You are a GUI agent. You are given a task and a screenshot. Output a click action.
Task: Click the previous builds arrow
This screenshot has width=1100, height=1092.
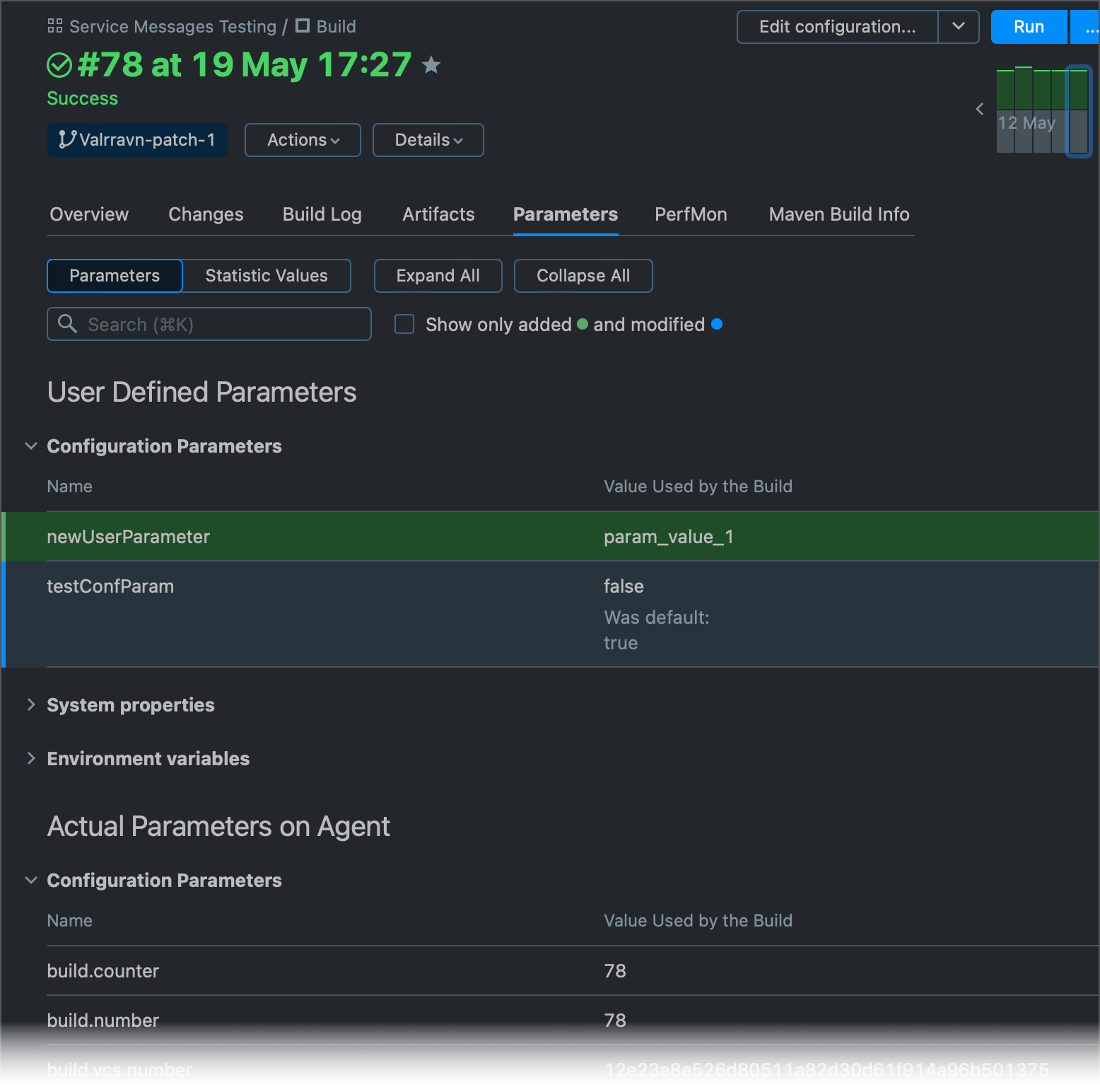979,109
